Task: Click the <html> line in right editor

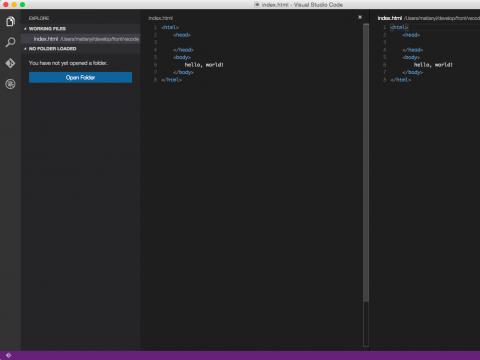Action: pos(399,27)
